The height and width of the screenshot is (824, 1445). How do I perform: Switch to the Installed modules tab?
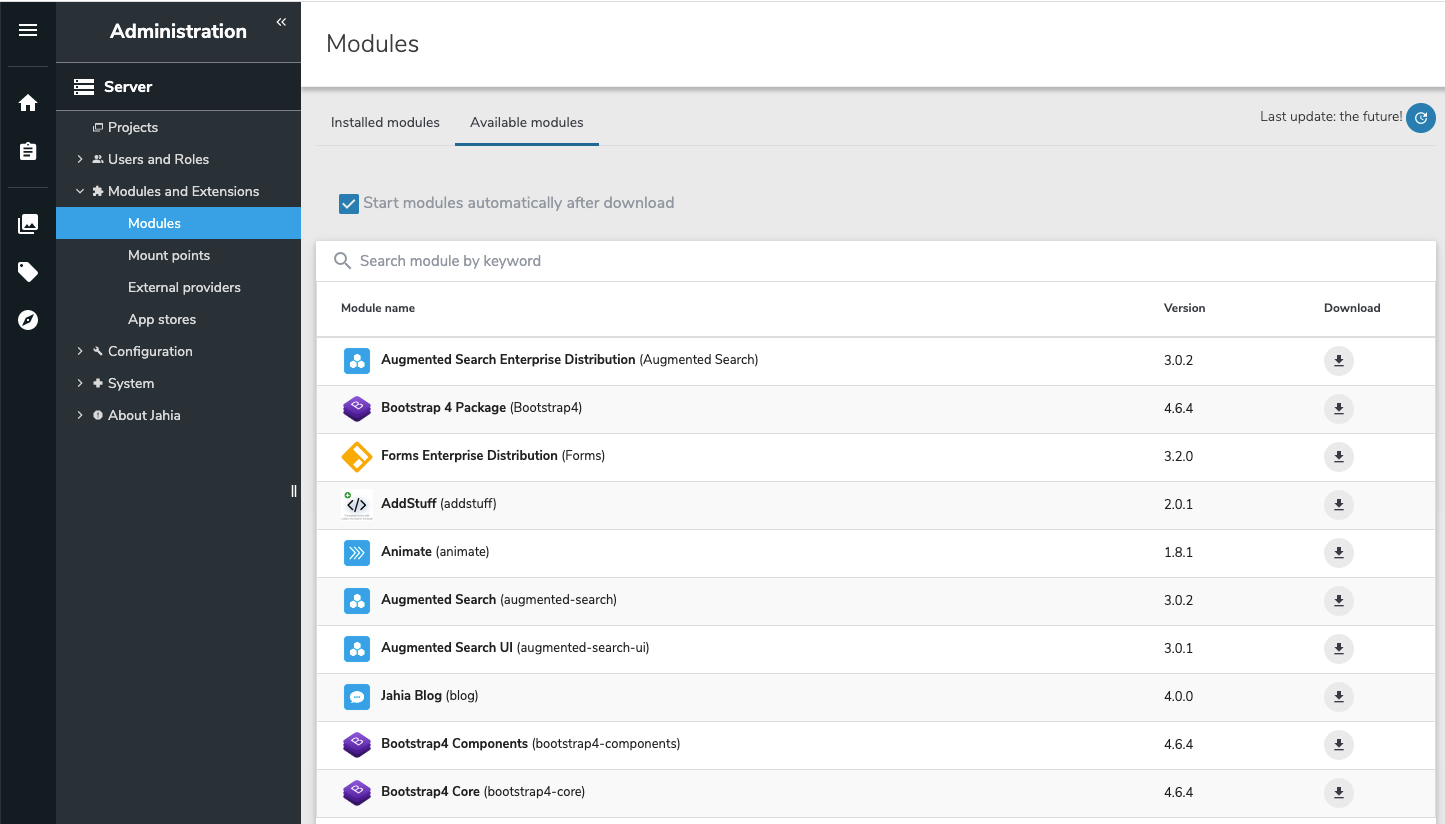pyautogui.click(x=385, y=122)
